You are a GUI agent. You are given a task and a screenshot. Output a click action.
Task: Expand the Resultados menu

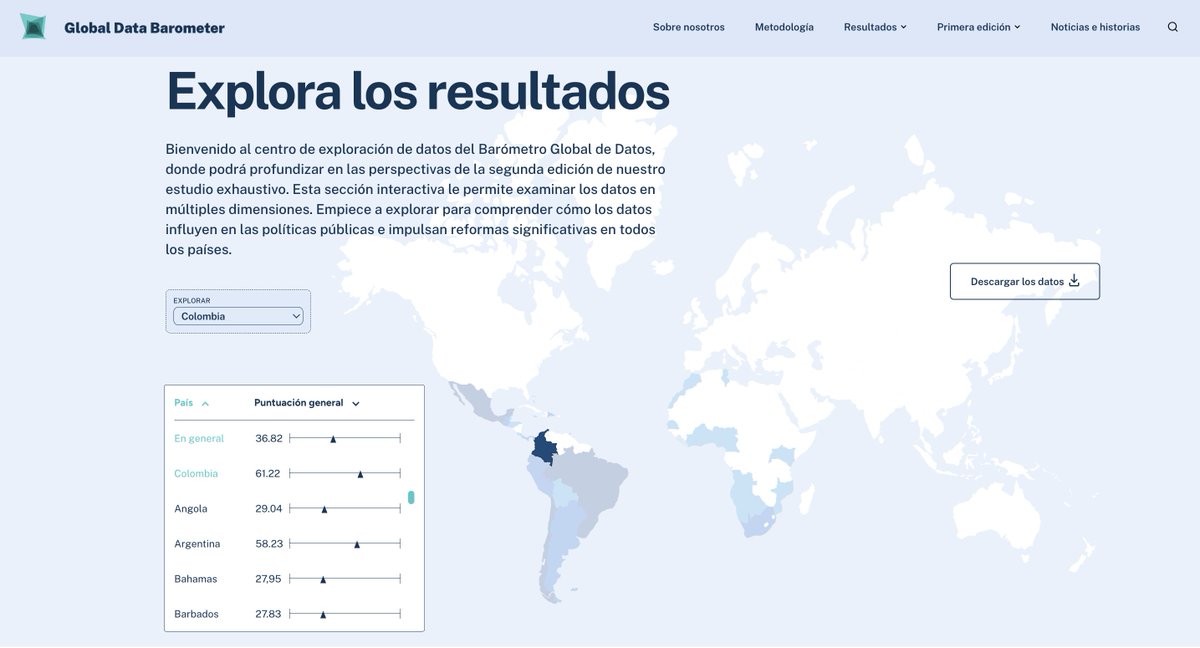pyautogui.click(x=869, y=27)
